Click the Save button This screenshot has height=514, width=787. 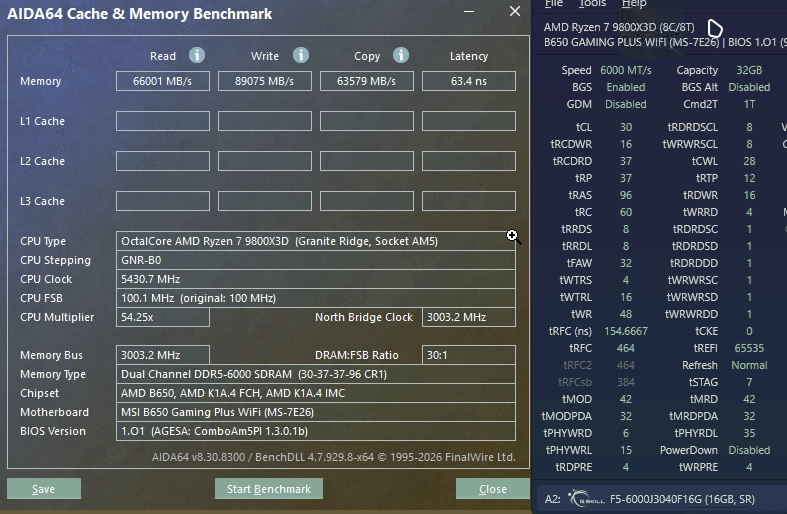click(x=44, y=489)
